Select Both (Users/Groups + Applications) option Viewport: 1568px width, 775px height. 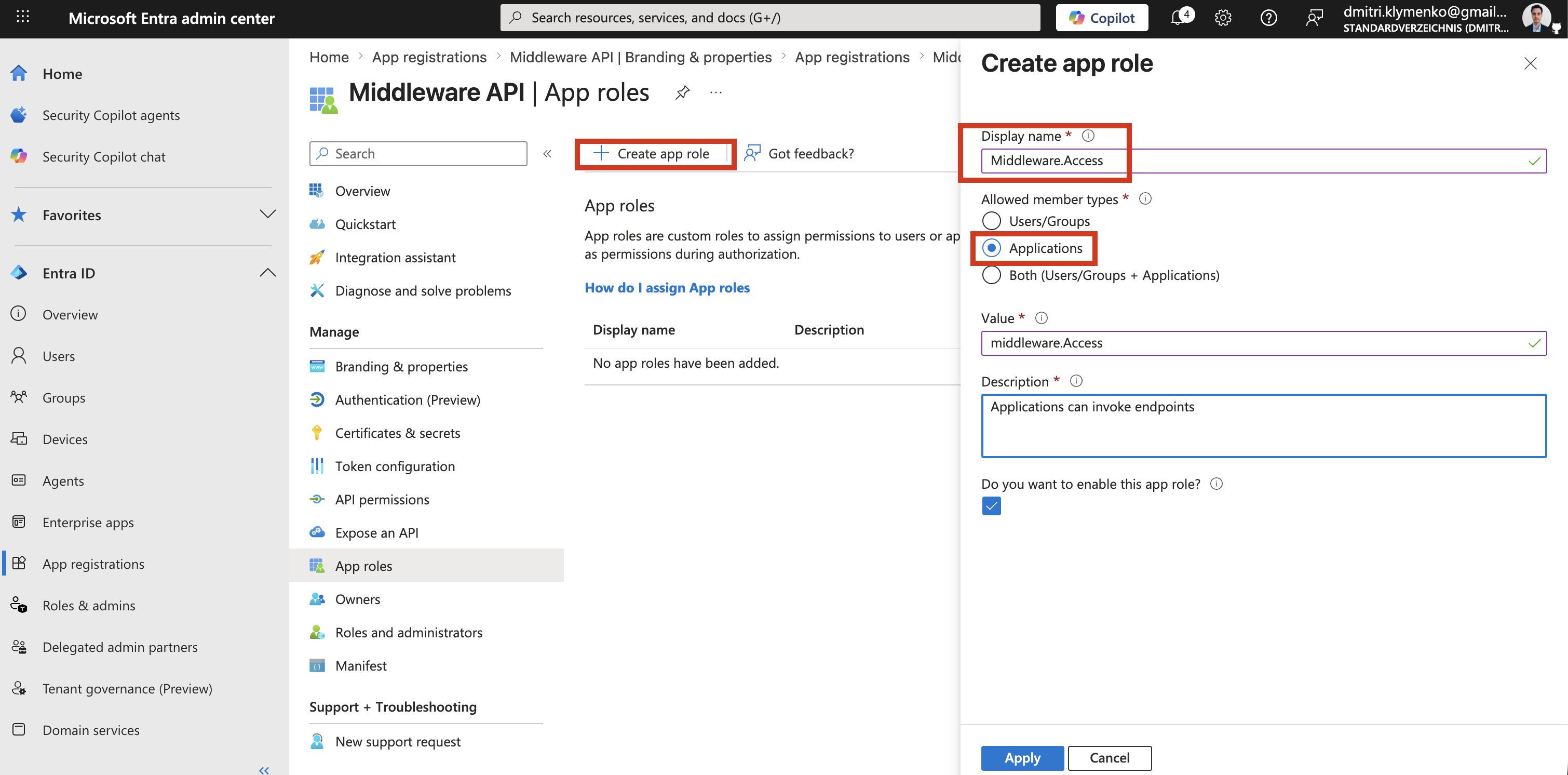pyautogui.click(x=991, y=275)
